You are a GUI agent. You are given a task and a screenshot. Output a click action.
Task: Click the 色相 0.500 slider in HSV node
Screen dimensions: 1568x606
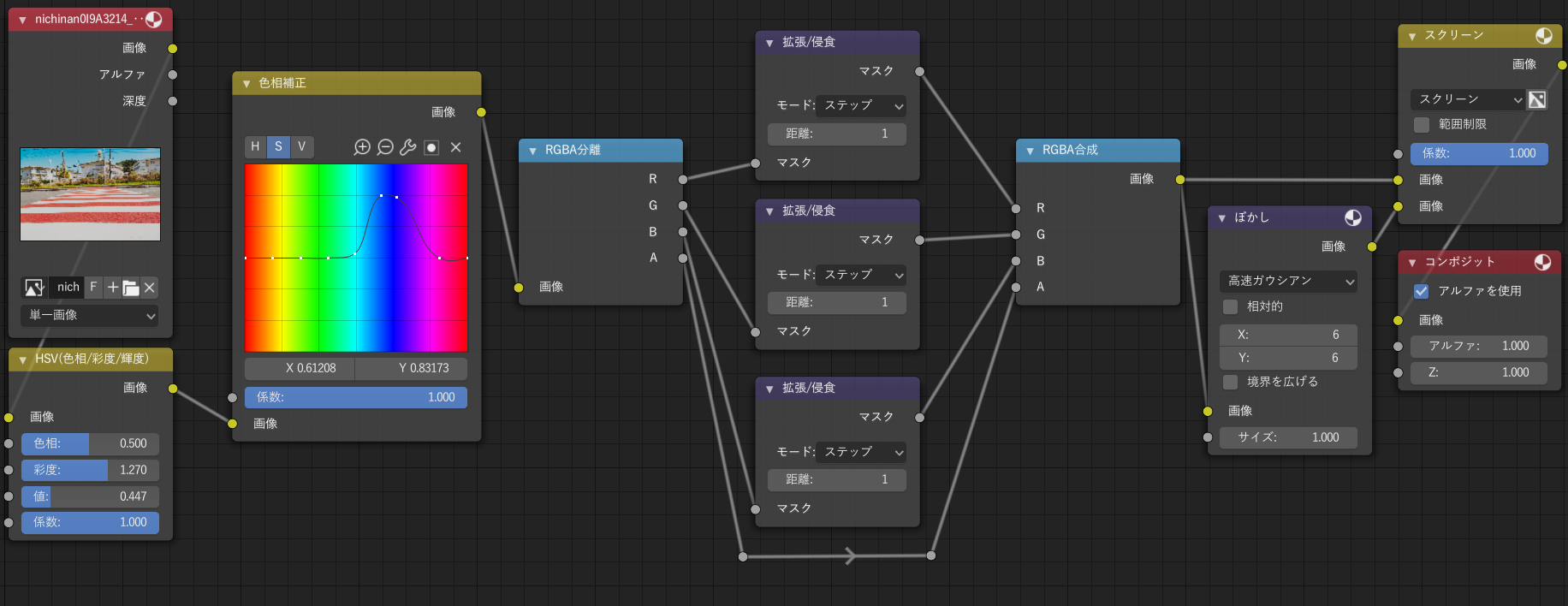point(91,443)
